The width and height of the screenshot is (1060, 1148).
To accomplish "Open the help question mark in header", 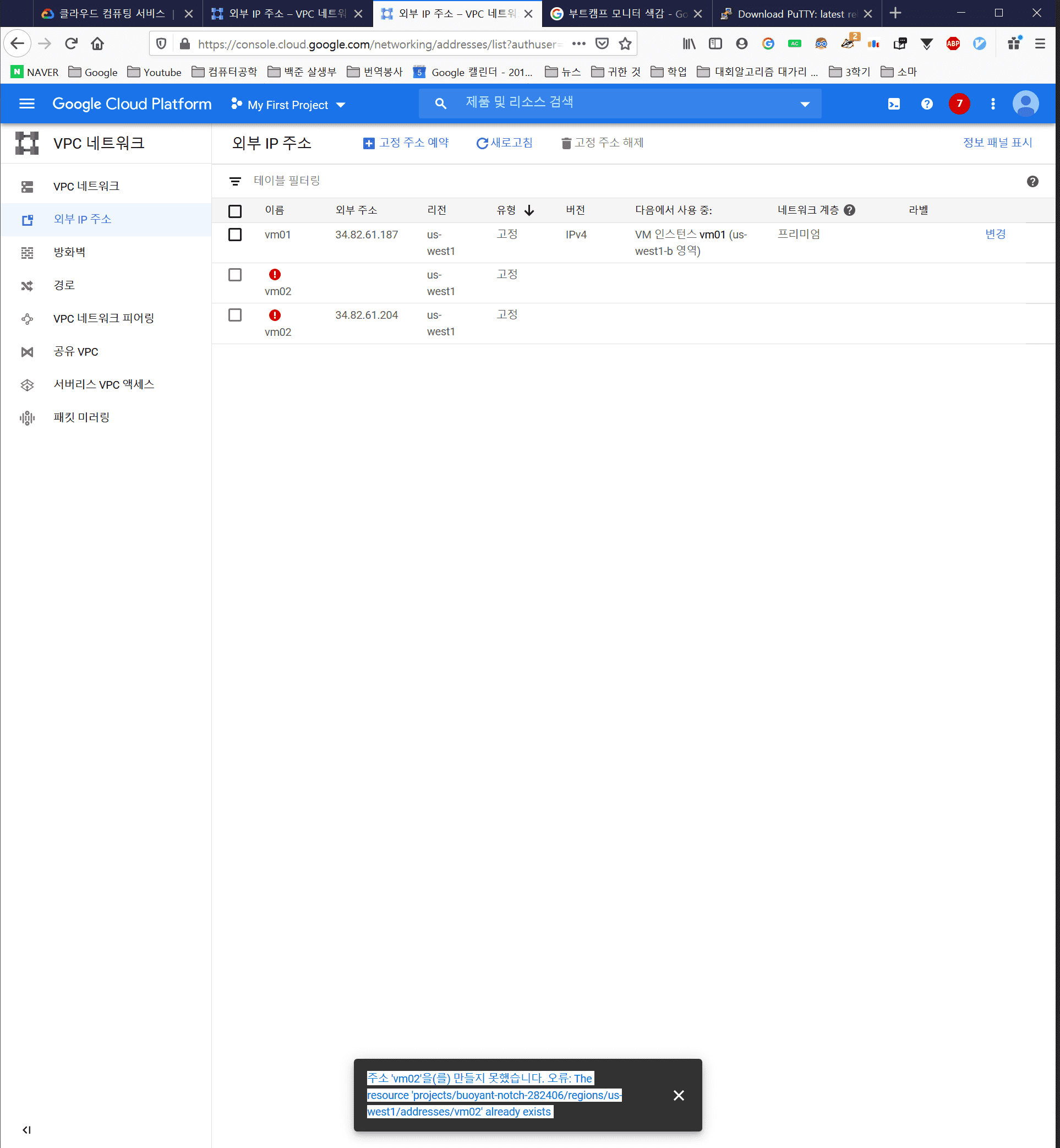I will (x=926, y=104).
